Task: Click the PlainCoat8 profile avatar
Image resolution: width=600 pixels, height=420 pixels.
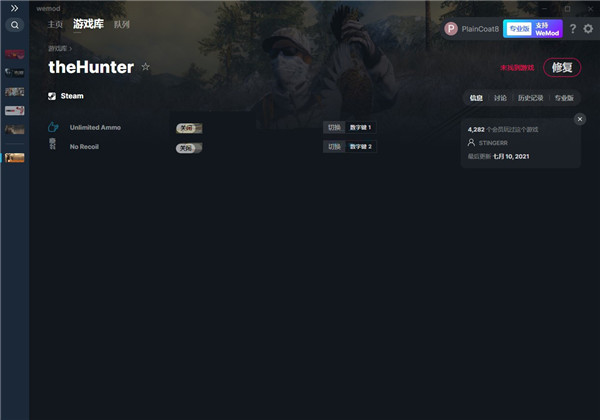Action: coord(451,29)
